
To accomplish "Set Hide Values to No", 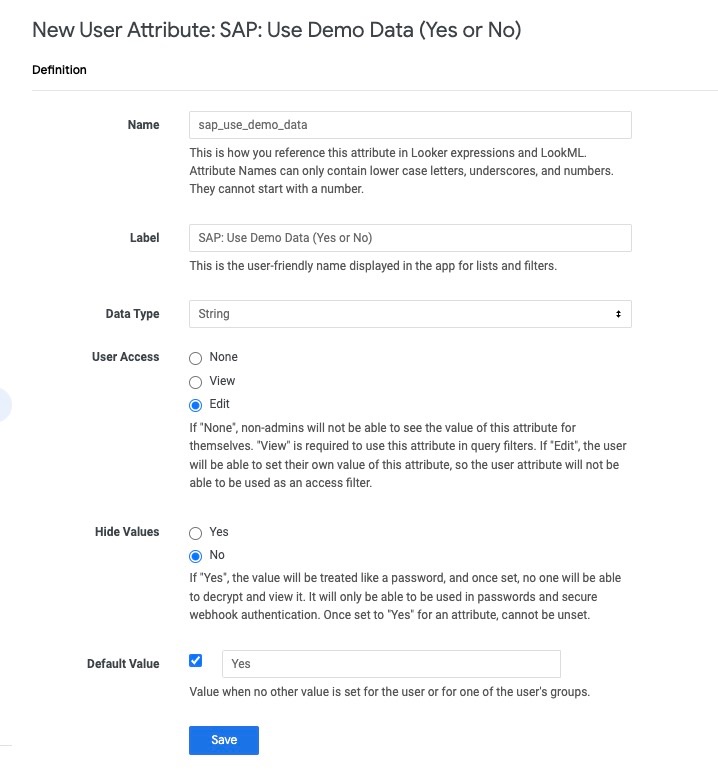I will pyautogui.click(x=195, y=556).
